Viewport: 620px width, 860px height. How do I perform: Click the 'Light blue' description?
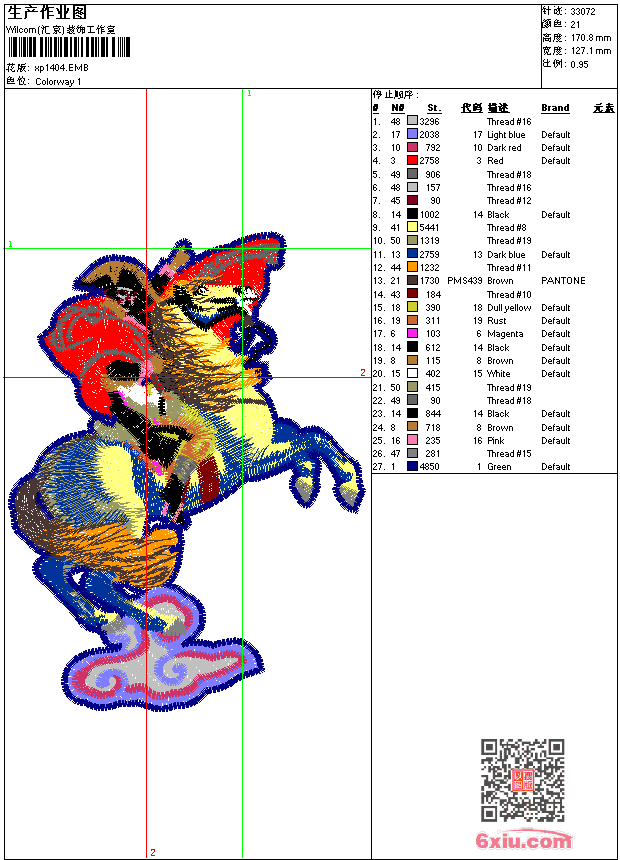tap(506, 134)
